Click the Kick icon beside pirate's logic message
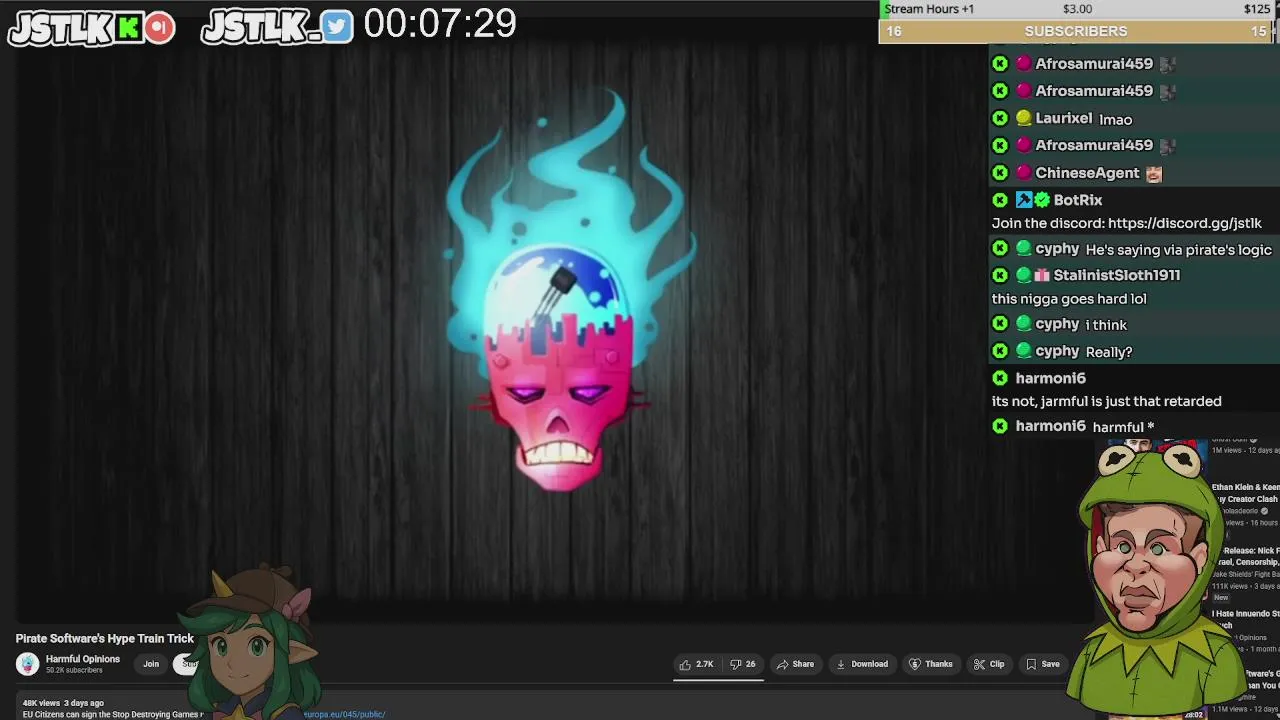 point(1000,248)
